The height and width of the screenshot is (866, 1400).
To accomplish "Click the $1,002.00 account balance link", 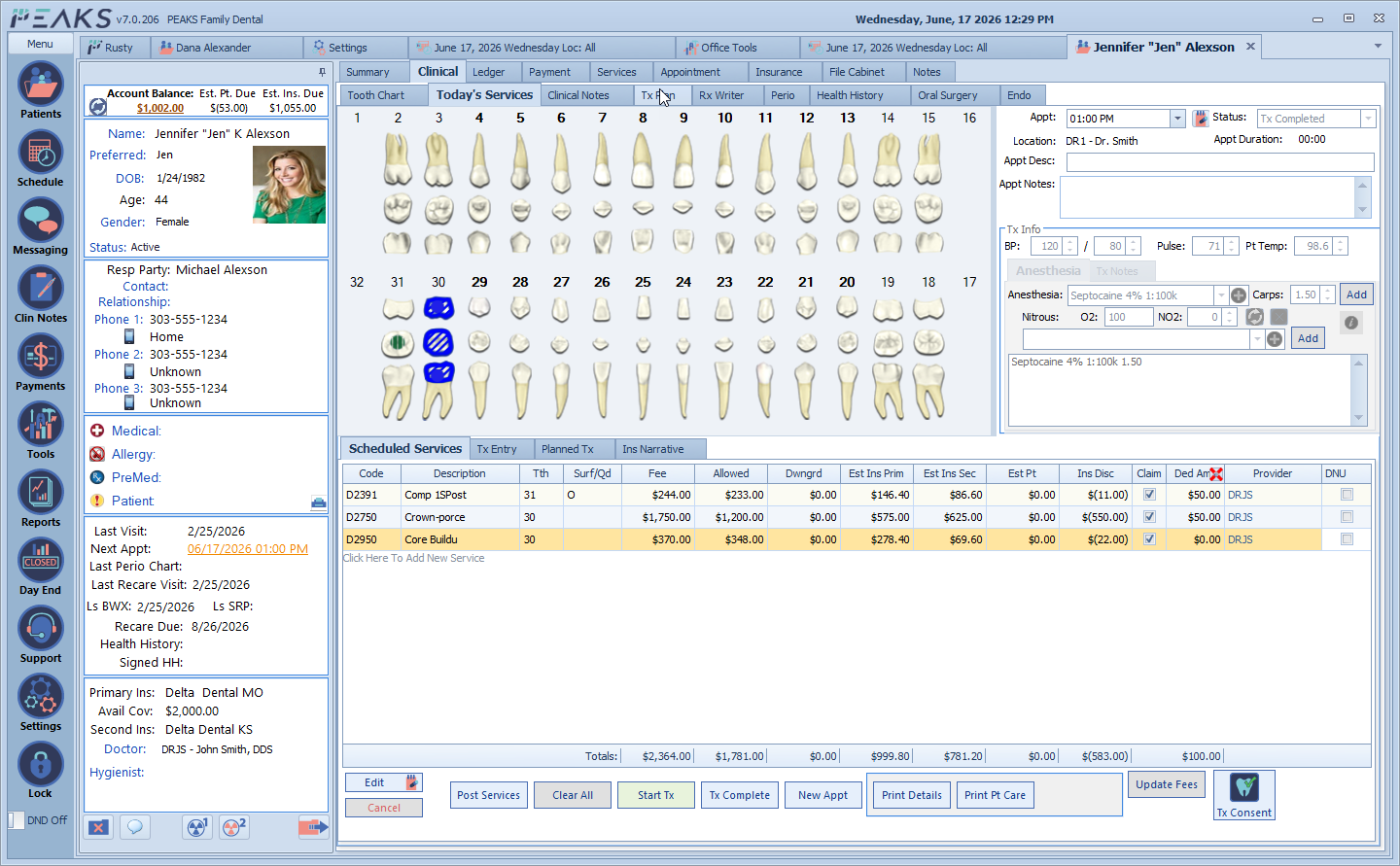I will (160, 109).
